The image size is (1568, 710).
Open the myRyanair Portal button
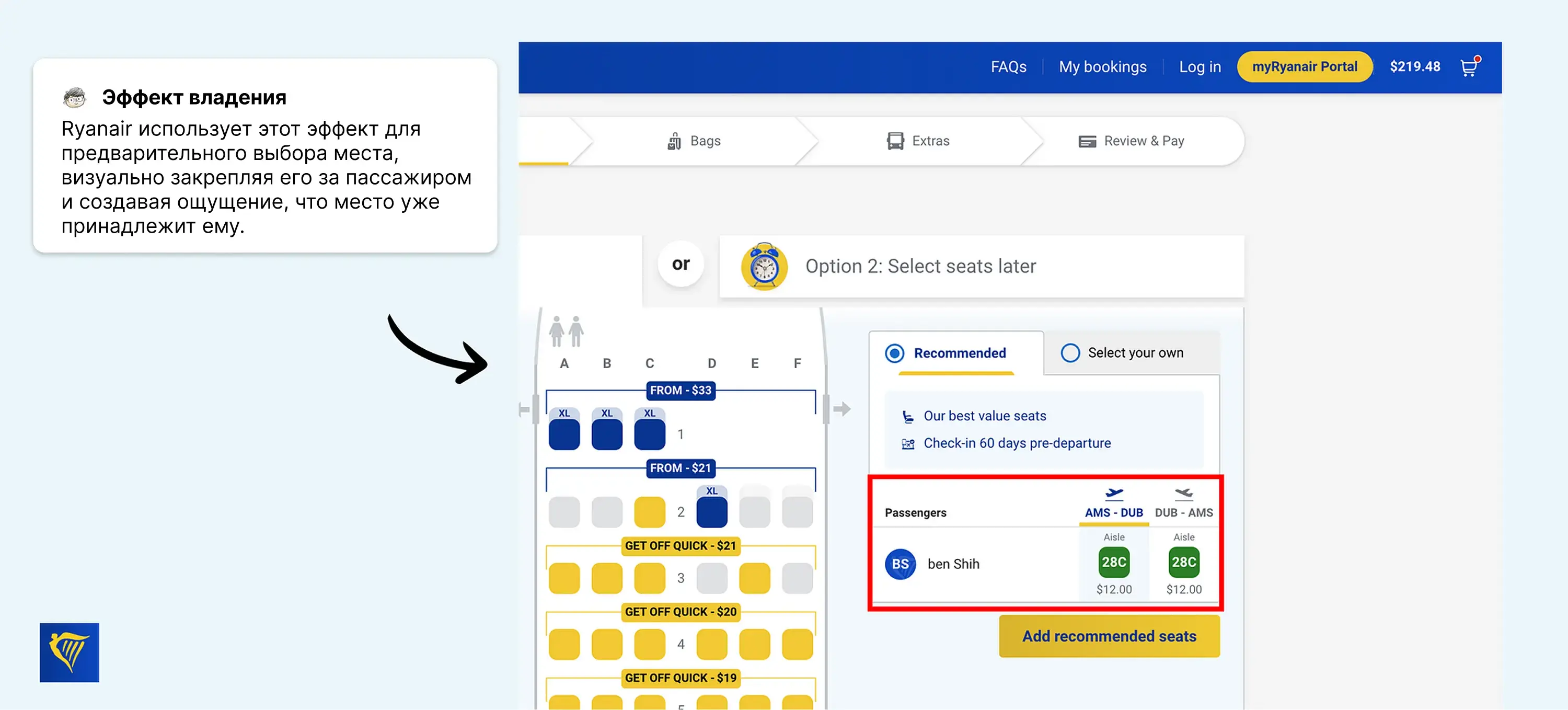[1304, 67]
